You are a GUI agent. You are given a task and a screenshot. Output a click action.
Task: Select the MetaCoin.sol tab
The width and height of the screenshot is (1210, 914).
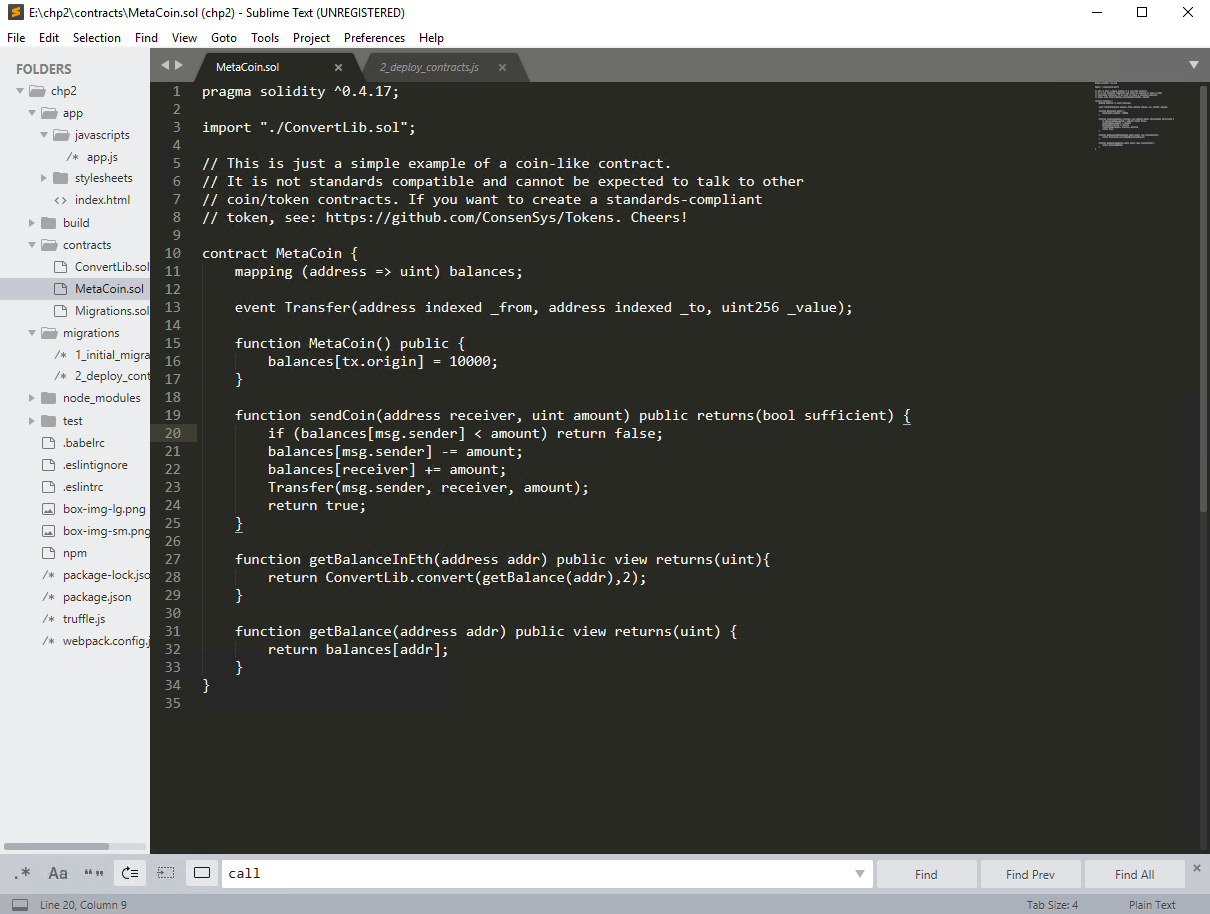(248, 67)
